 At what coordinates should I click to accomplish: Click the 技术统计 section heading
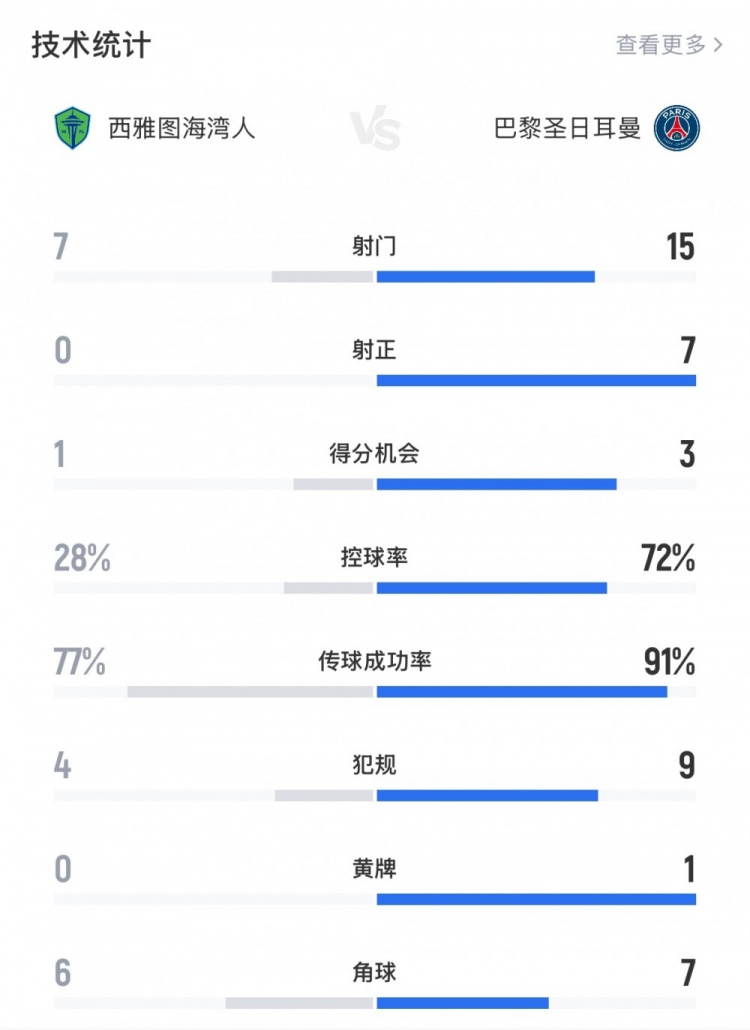92,45
